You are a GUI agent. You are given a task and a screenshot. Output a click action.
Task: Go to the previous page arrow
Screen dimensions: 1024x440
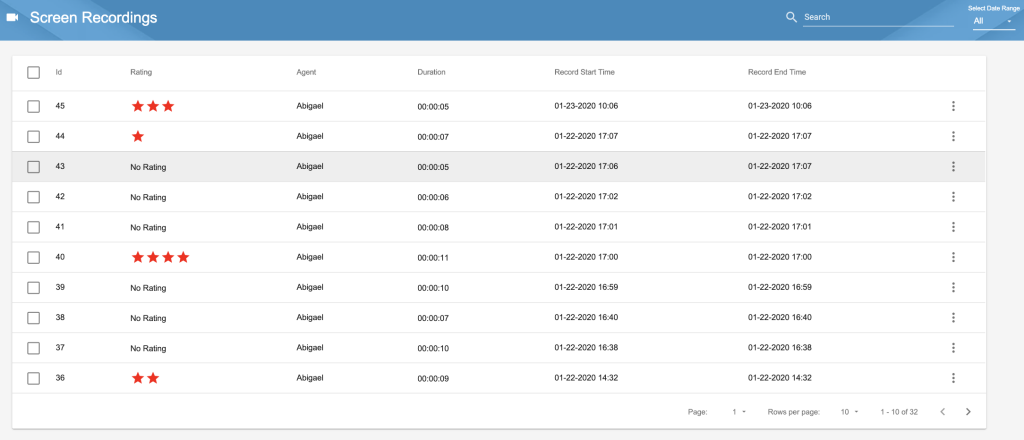coord(942,412)
